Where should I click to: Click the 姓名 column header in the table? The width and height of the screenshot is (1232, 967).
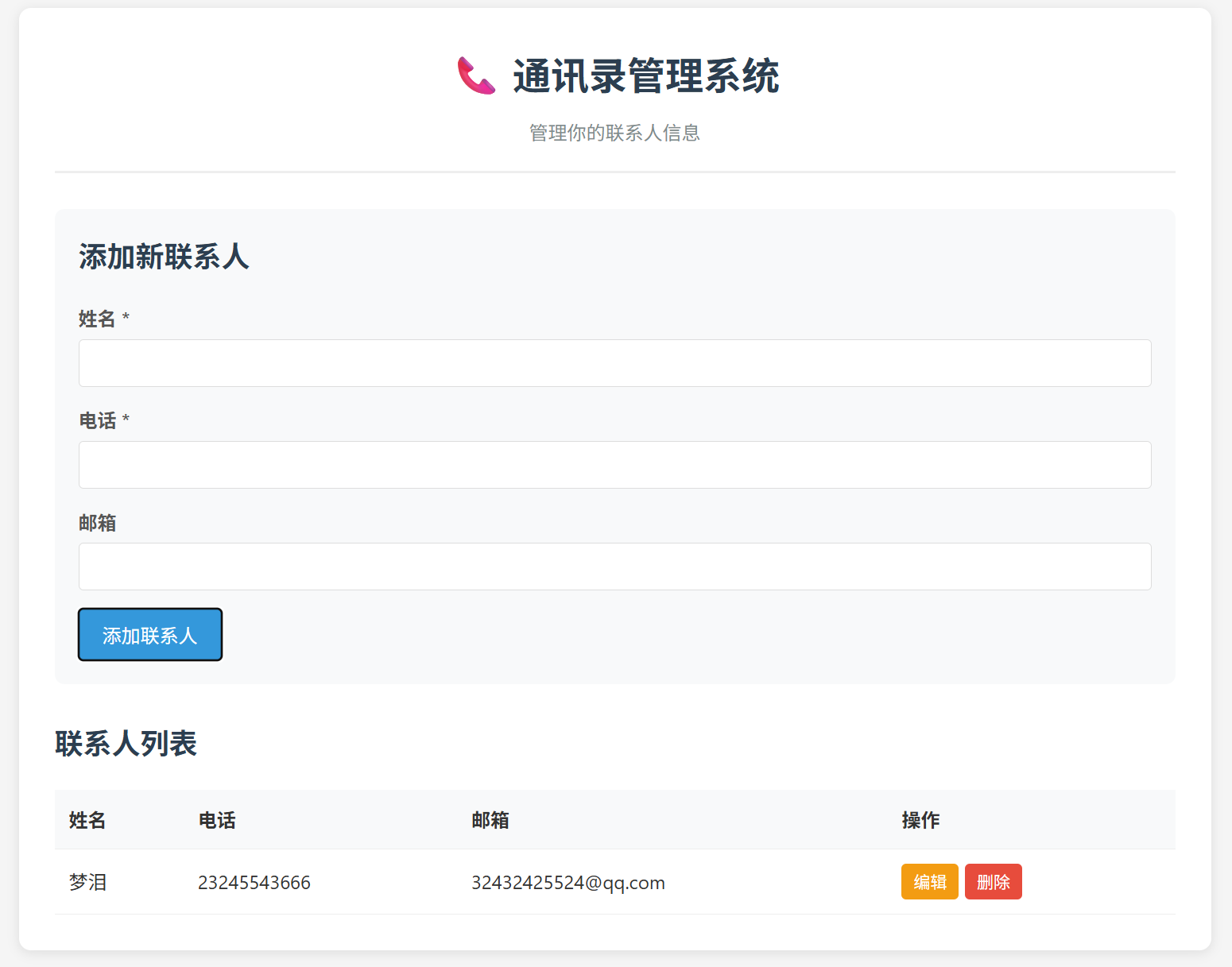(x=87, y=820)
